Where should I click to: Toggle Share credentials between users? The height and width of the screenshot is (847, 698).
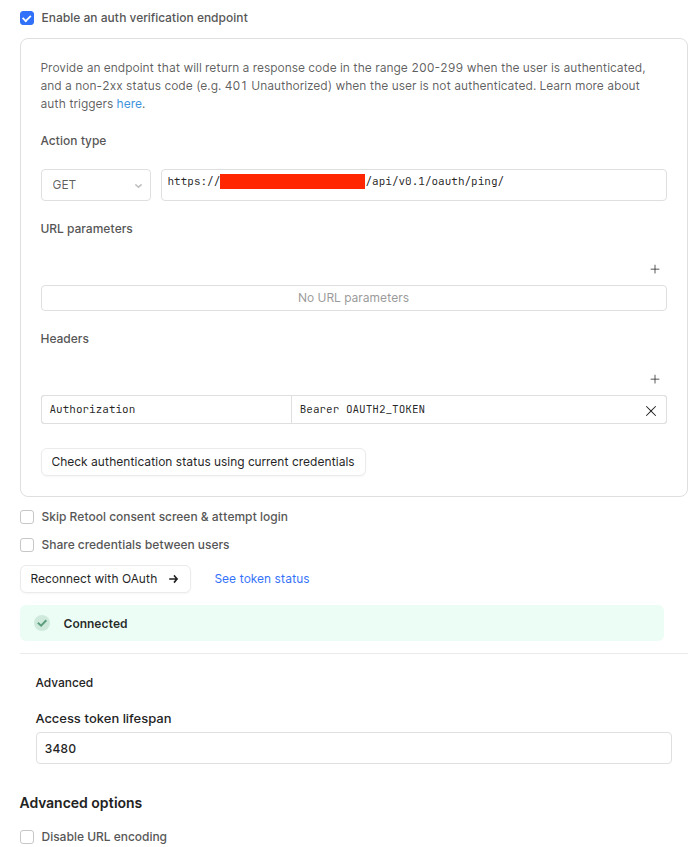pyautogui.click(x=27, y=545)
